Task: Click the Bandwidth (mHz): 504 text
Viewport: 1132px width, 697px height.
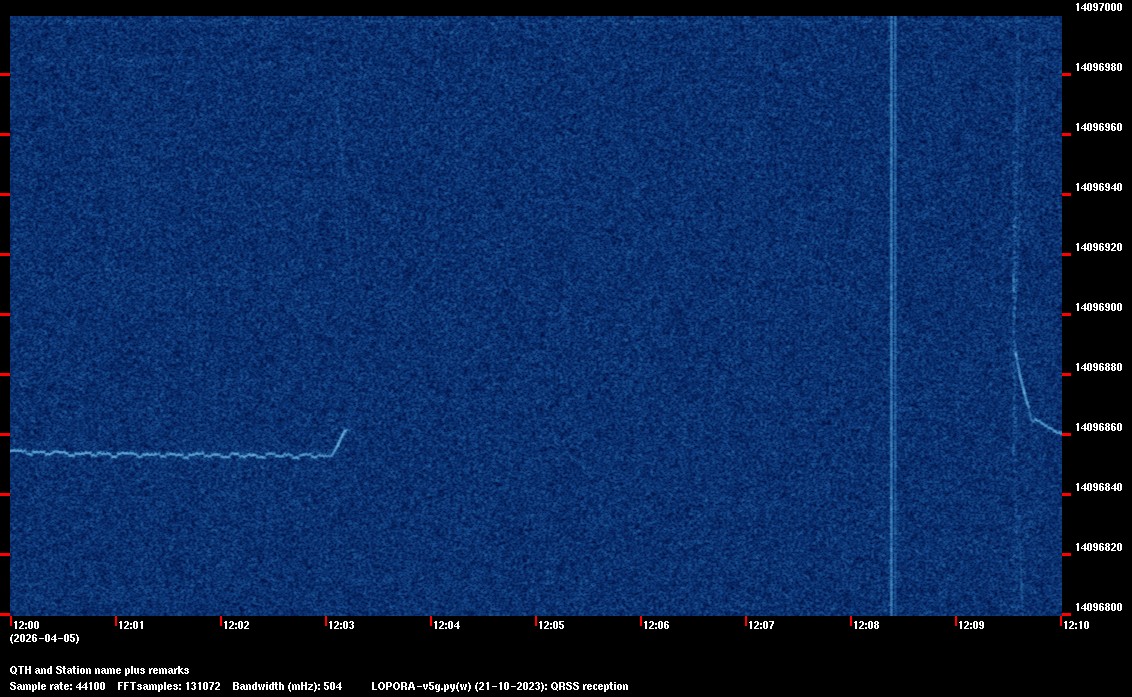Action: point(287,686)
